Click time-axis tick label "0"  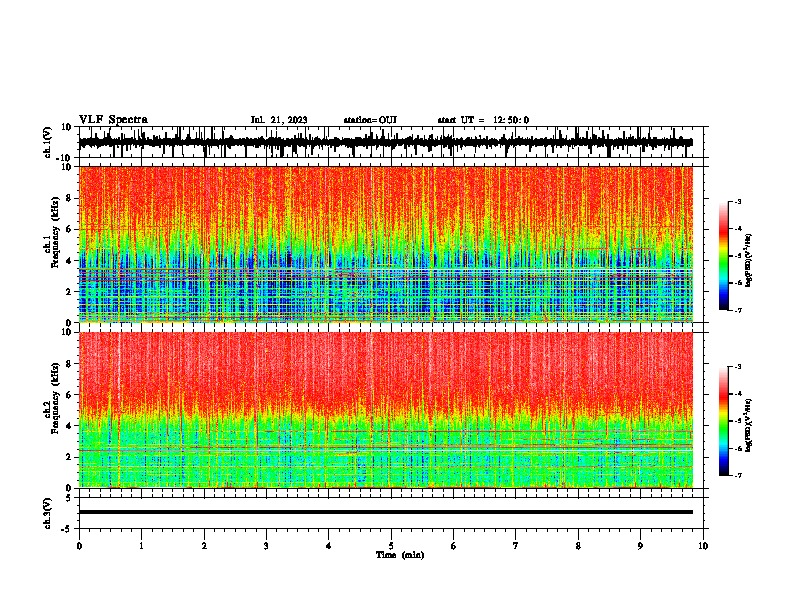click(79, 546)
